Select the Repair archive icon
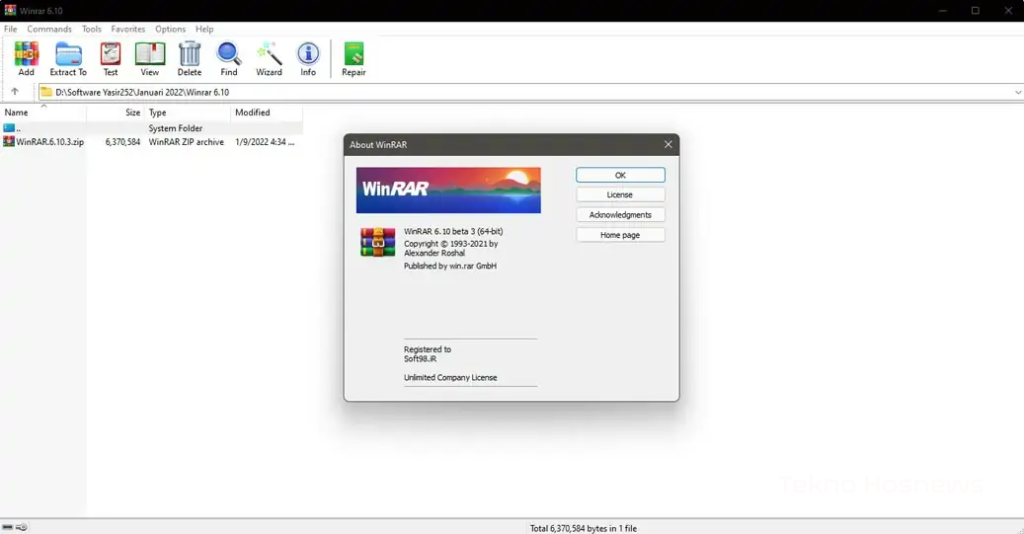 (353, 56)
